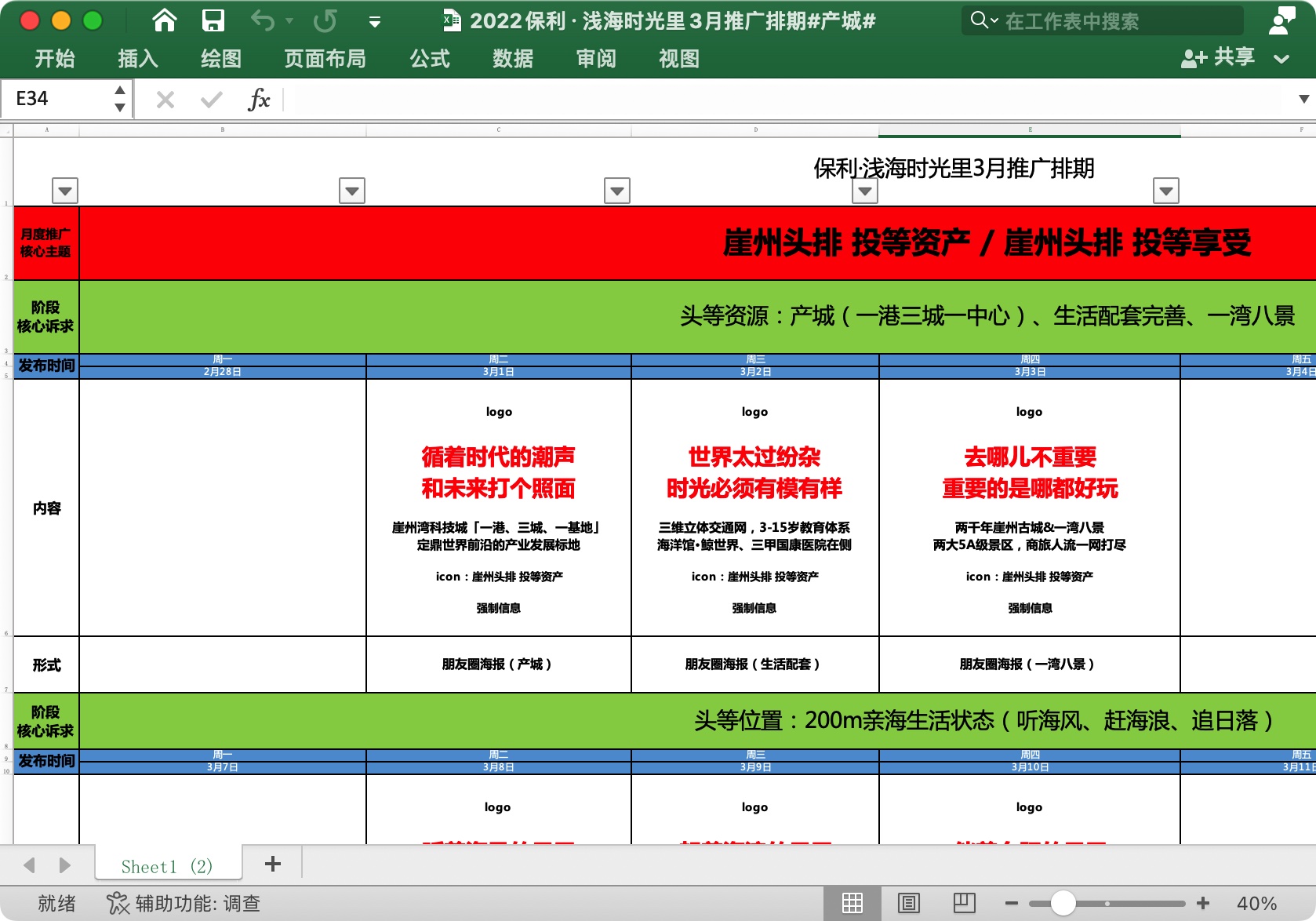Open filter dropdown in column A

pyautogui.click(x=65, y=191)
